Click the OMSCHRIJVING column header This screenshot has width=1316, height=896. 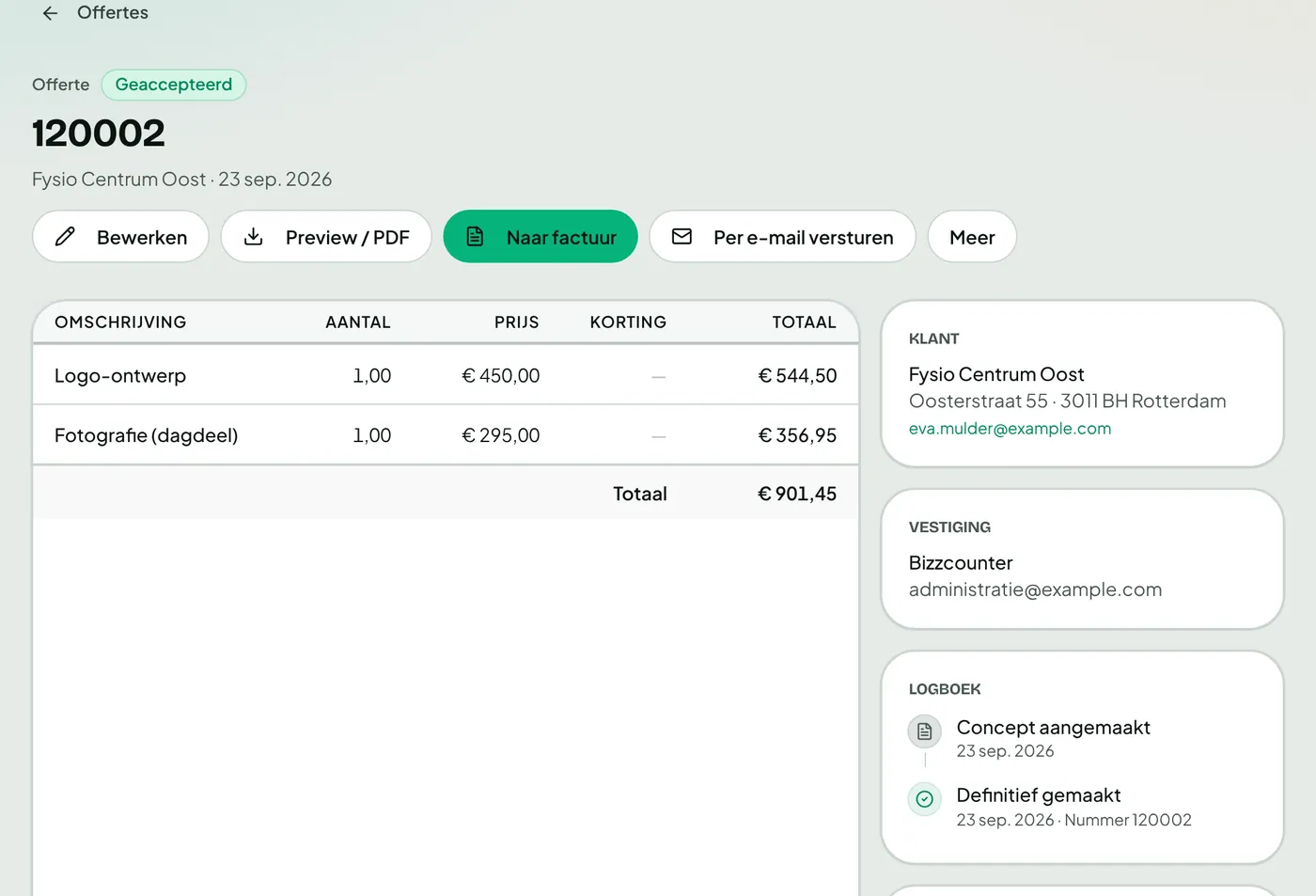pos(120,322)
